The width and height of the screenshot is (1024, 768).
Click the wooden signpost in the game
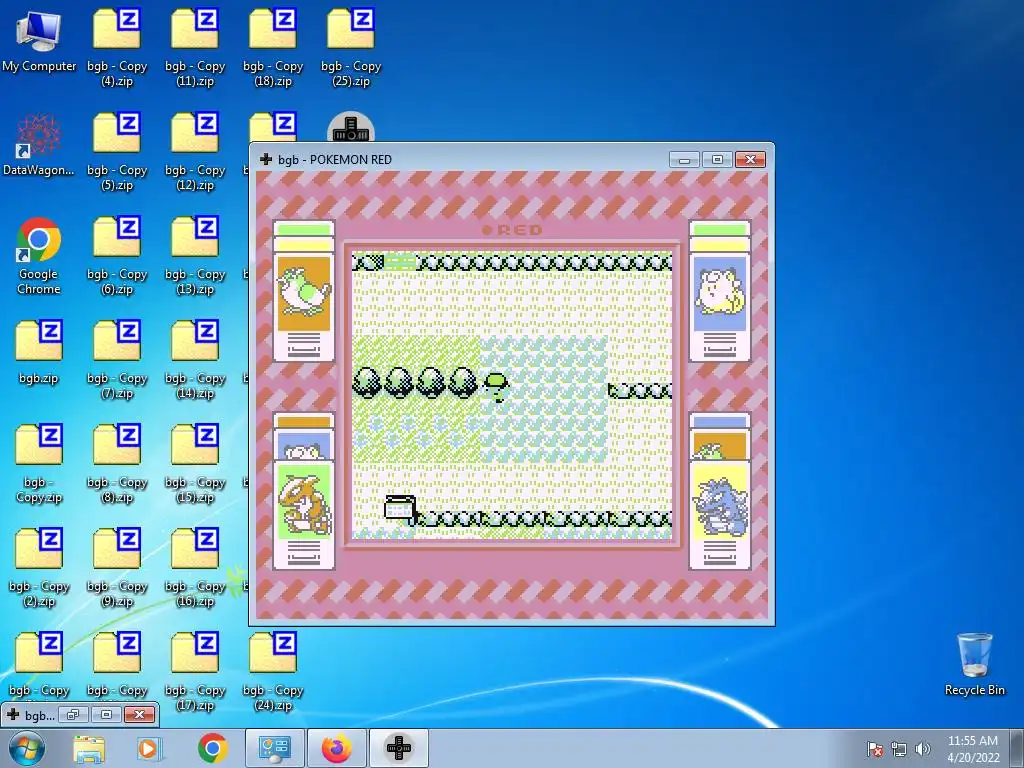click(400, 507)
